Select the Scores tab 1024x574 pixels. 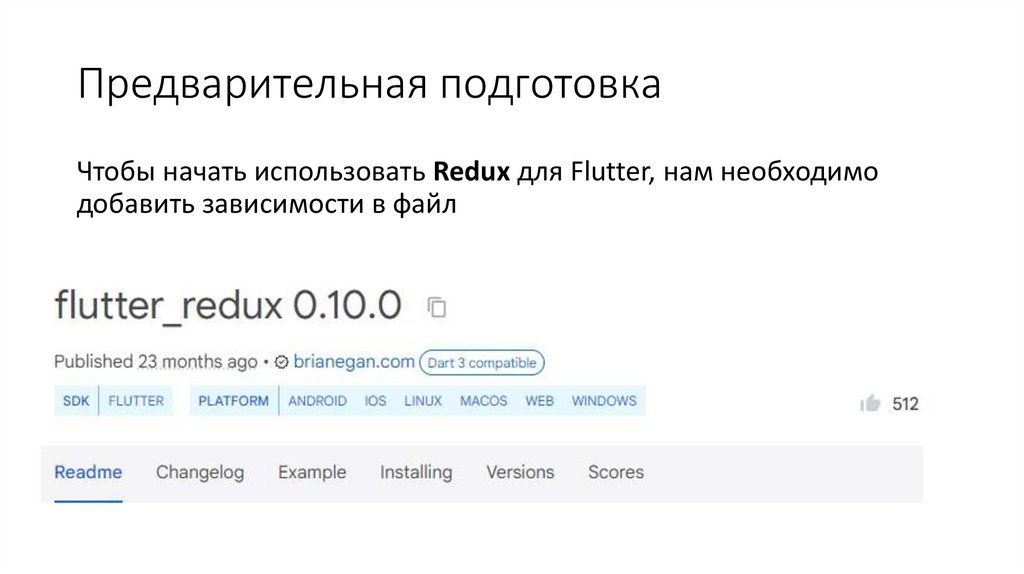coord(616,472)
